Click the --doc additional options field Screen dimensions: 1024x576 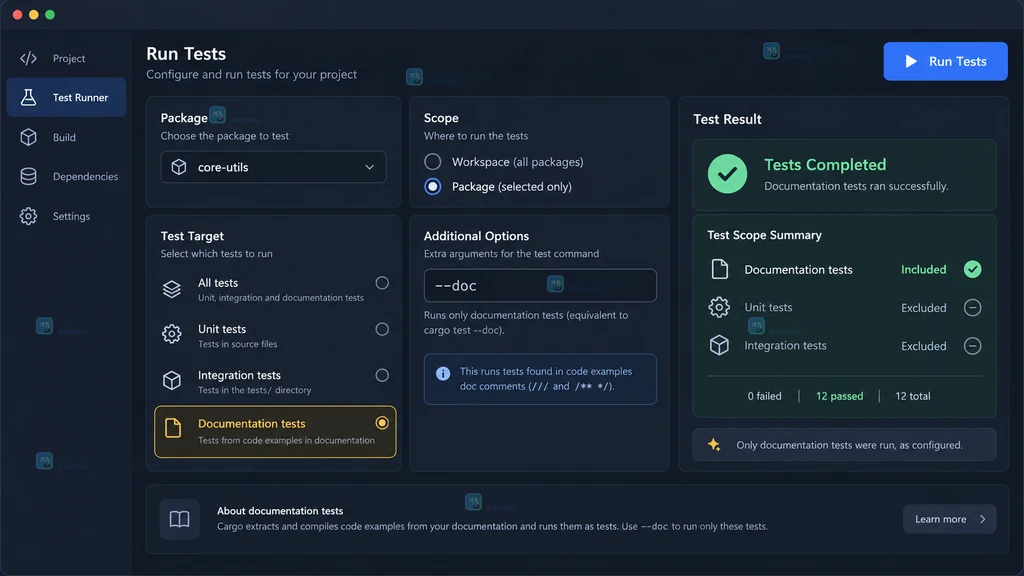tap(540, 285)
